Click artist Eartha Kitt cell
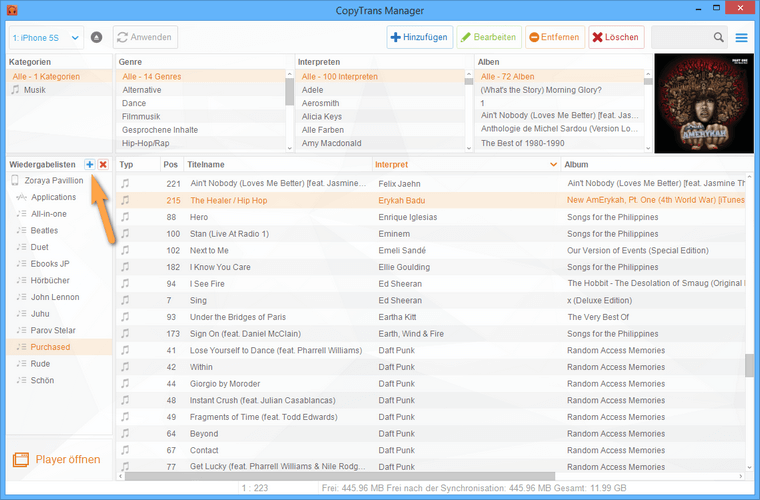 397,317
